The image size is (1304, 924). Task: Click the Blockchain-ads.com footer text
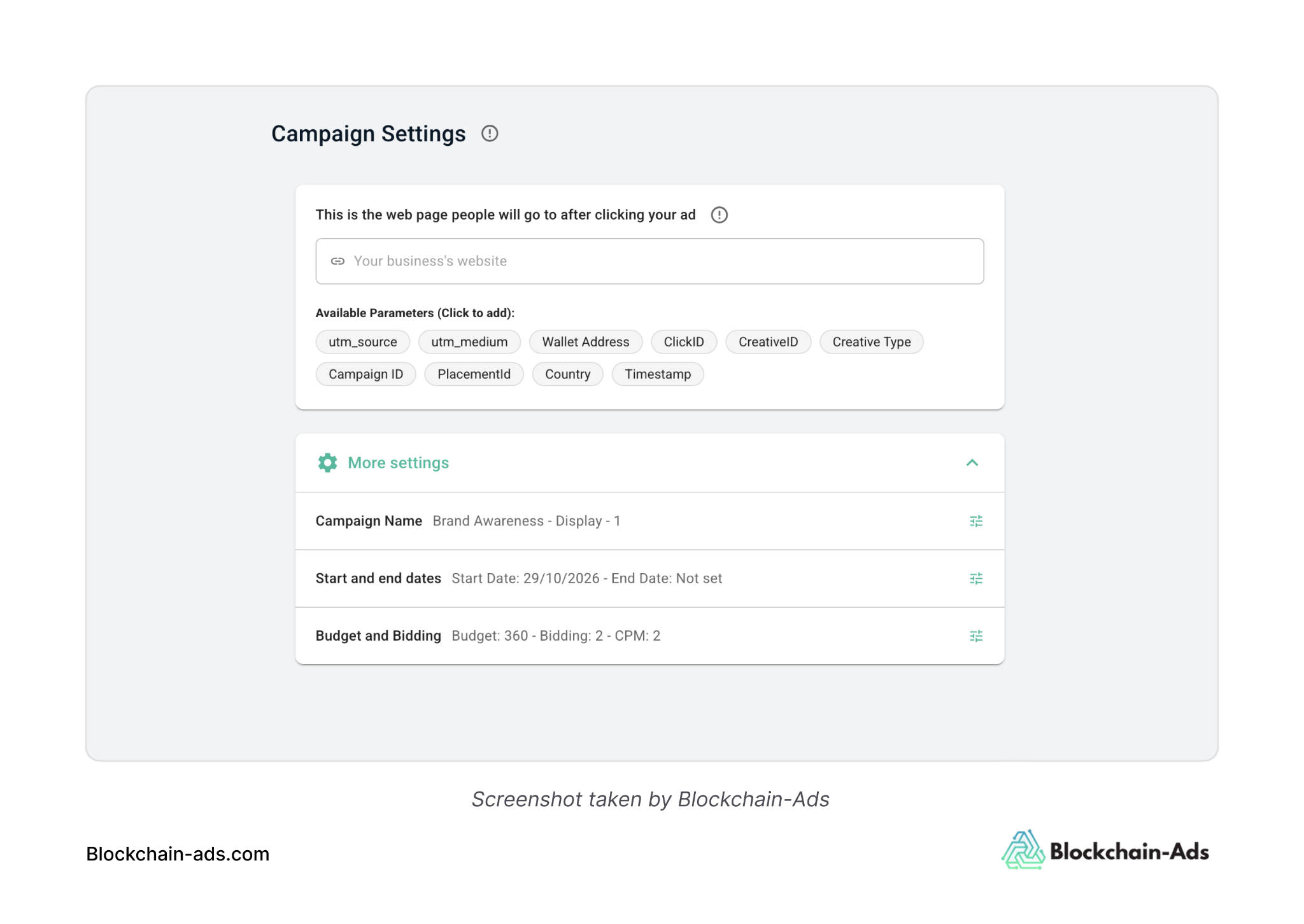click(178, 854)
